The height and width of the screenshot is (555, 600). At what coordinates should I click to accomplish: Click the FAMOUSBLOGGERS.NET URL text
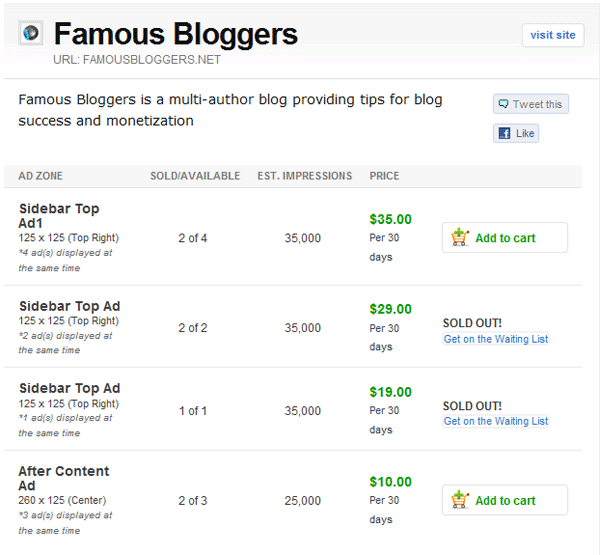(152, 60)
